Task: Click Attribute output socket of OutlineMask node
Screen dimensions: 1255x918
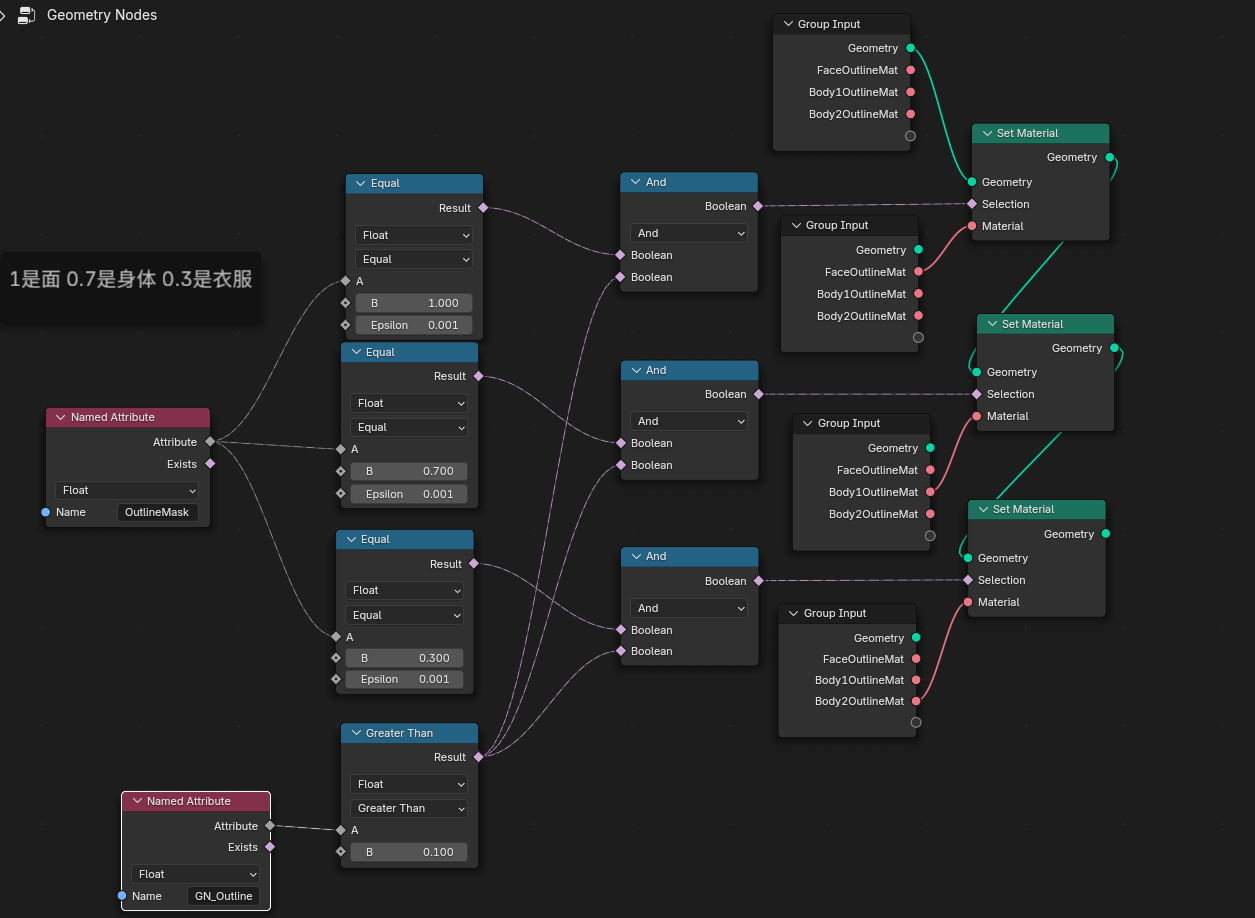Action: point(210,441)
